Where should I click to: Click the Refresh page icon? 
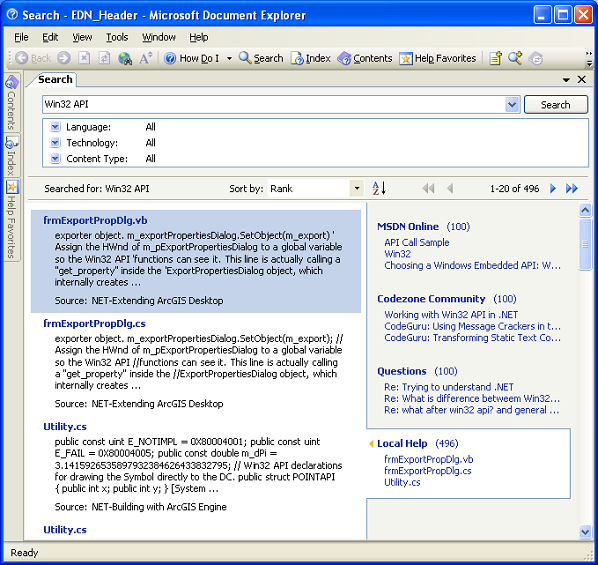[104, 58]
